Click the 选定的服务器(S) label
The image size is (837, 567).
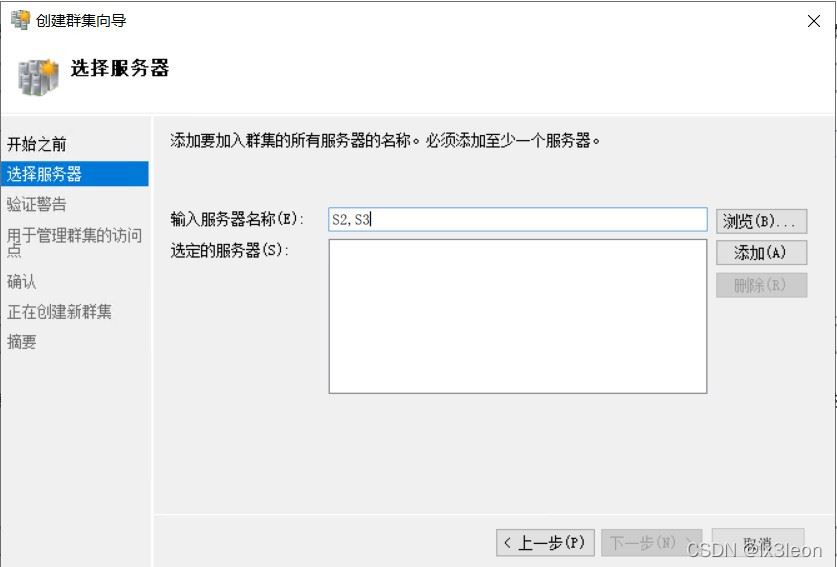pyautogui.click(x=230, y=250)
